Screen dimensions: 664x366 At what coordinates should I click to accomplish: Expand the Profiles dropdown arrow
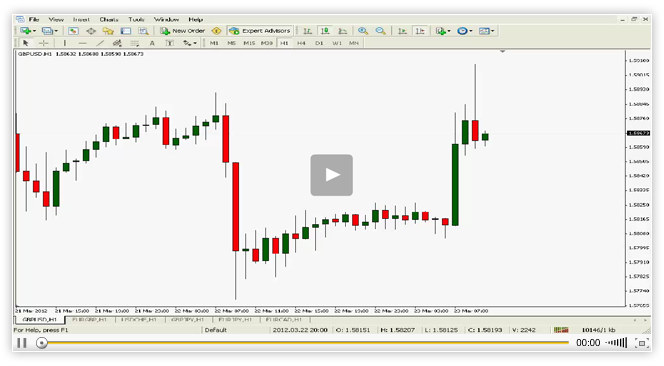pyautogui.click(x=56, y=31)
